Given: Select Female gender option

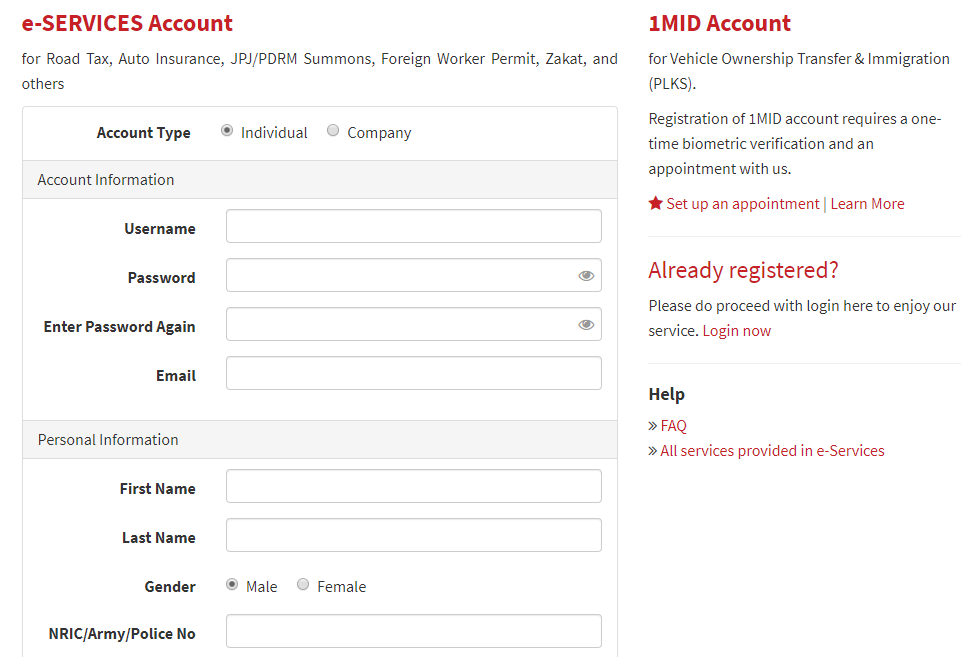Looking at the screenshot, I should [303, 585].
